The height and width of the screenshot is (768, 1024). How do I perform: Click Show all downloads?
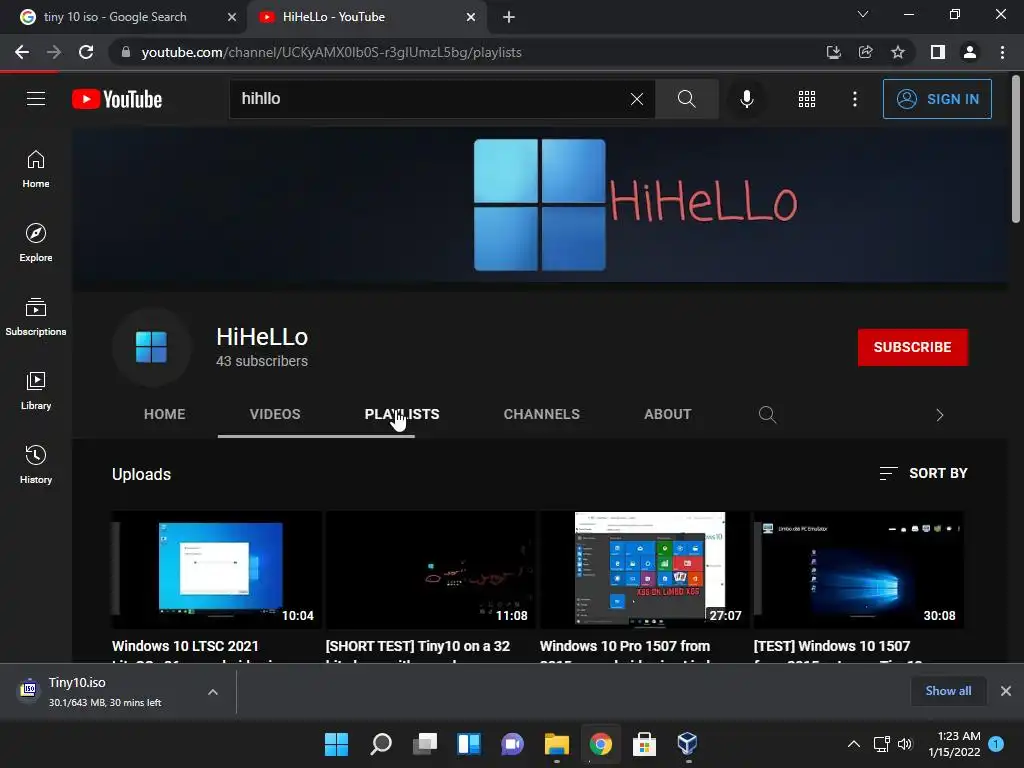(948, 691)
